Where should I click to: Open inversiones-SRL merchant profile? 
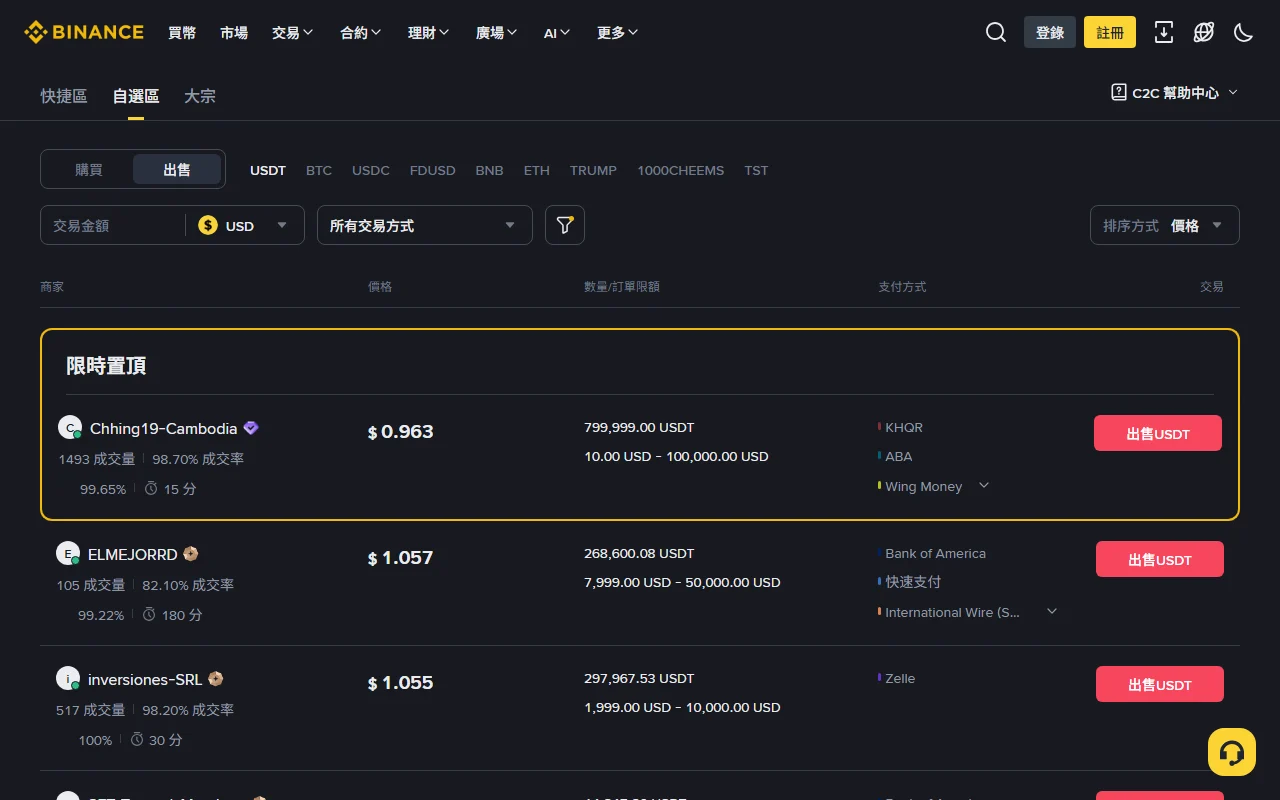click(x=145, y=679)
